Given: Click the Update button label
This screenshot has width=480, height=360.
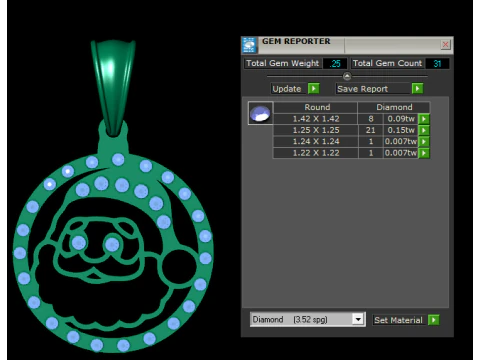Looking at the screenshot, I should [x=287, y=89].
